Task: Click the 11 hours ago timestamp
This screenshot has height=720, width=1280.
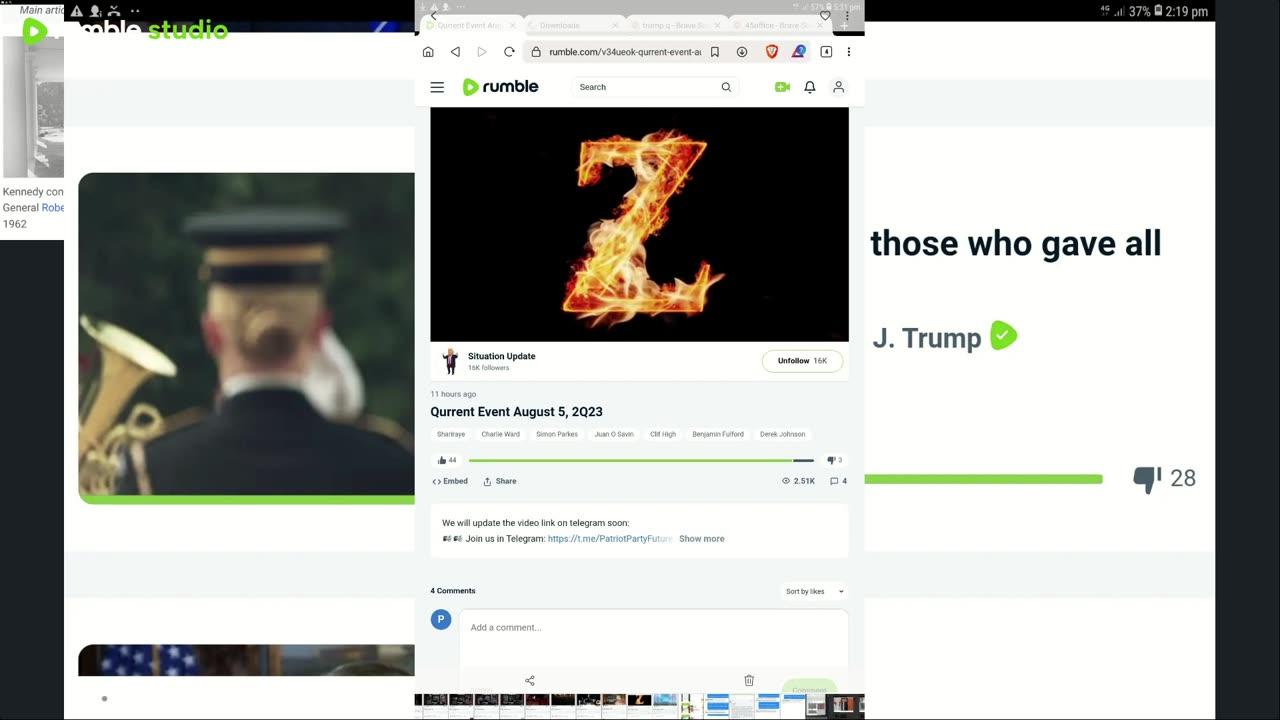Action: click(453, 394)
